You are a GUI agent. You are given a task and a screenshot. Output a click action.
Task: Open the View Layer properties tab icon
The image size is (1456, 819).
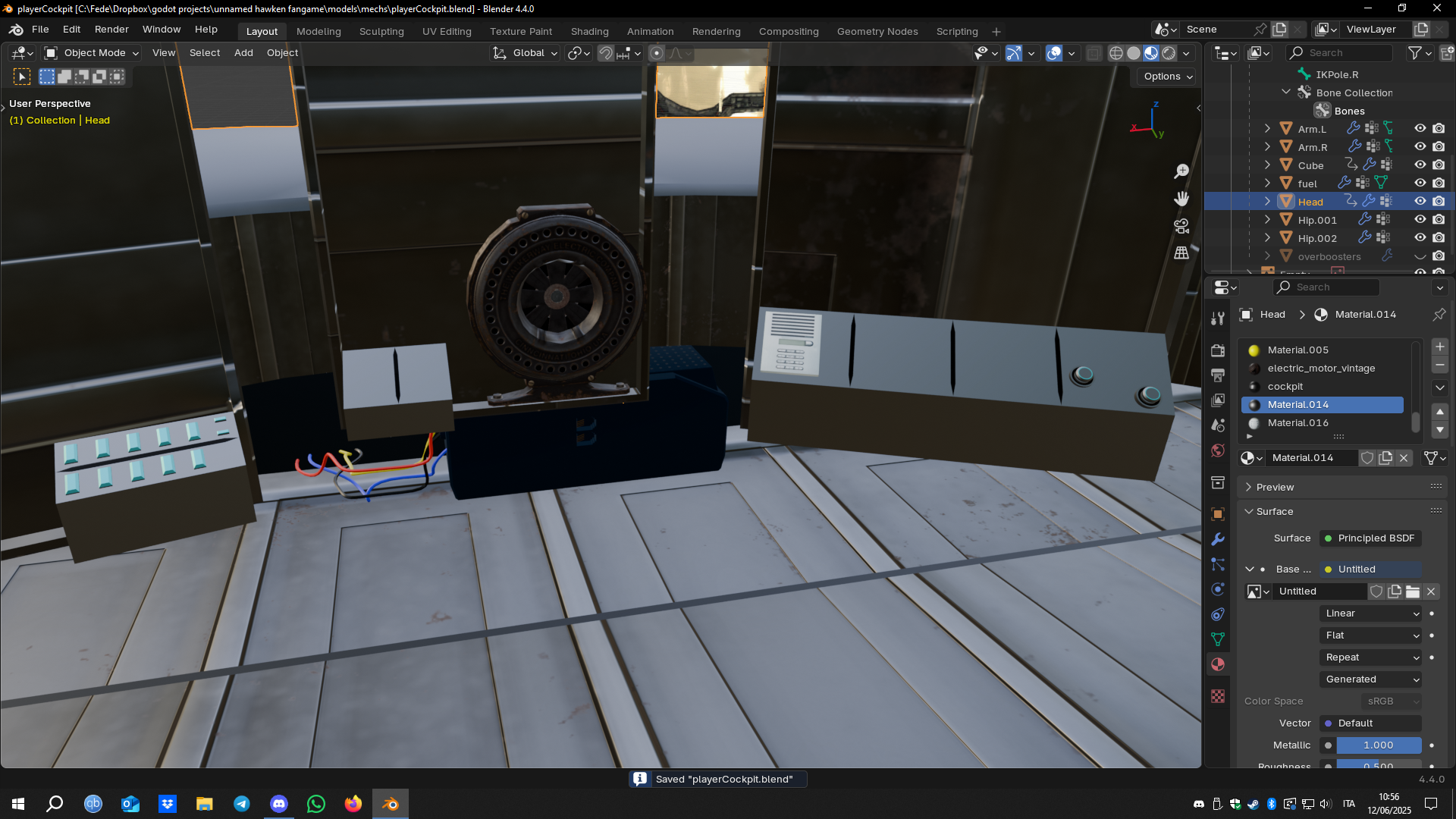(1218, 400)
